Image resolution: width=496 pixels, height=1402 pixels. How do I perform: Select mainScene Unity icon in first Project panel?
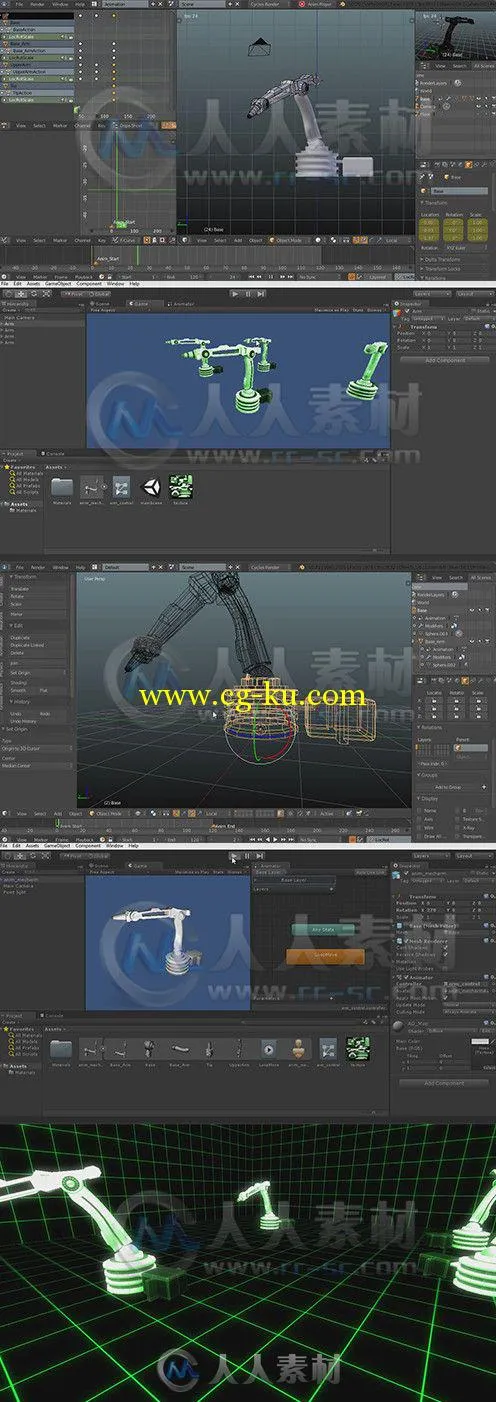point(152,487)
